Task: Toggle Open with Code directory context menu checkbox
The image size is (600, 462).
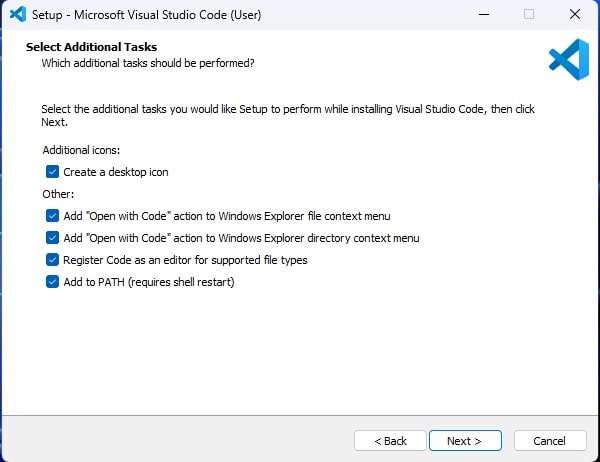Action: 52,238
